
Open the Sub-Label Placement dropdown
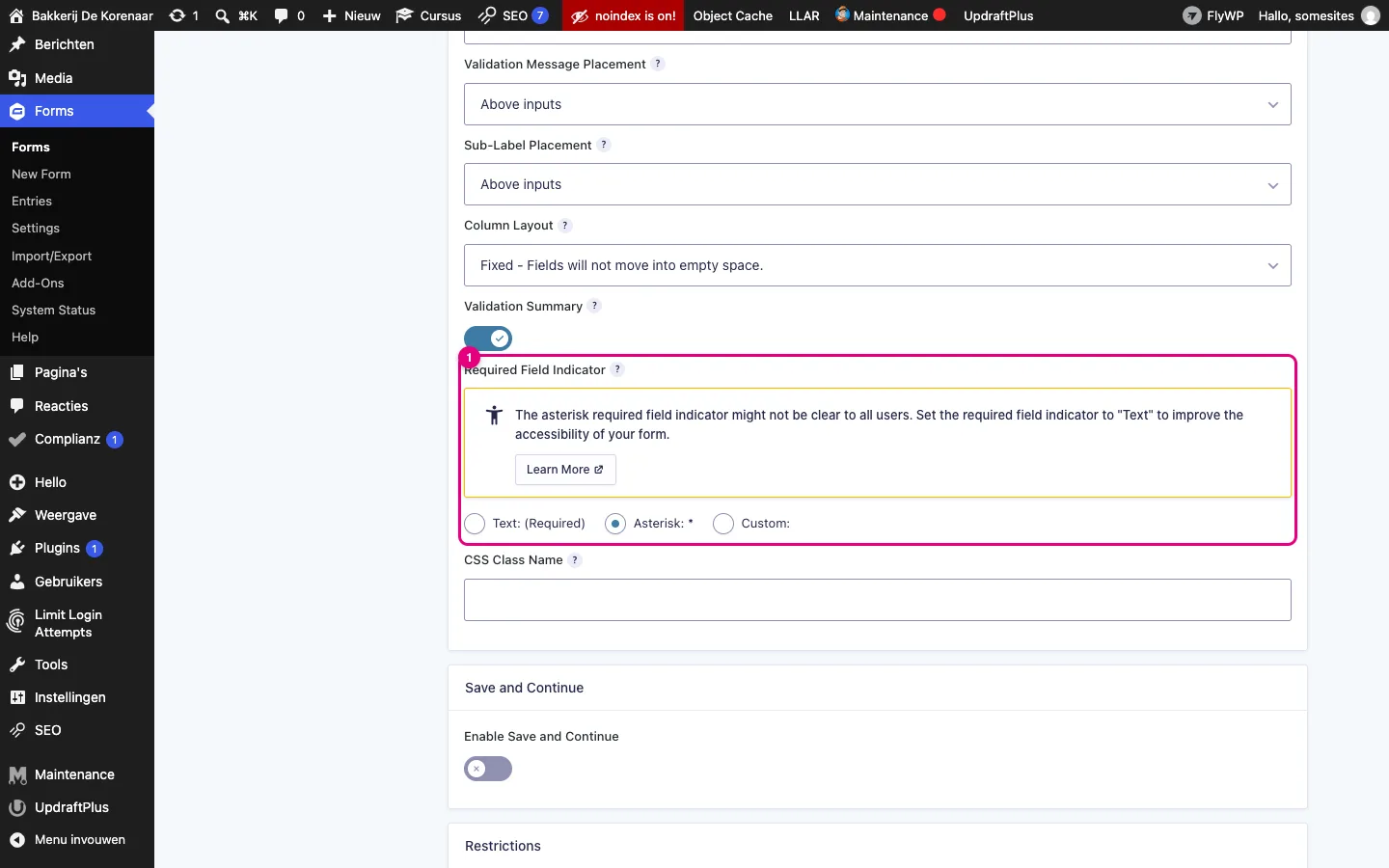click(878, 184)
